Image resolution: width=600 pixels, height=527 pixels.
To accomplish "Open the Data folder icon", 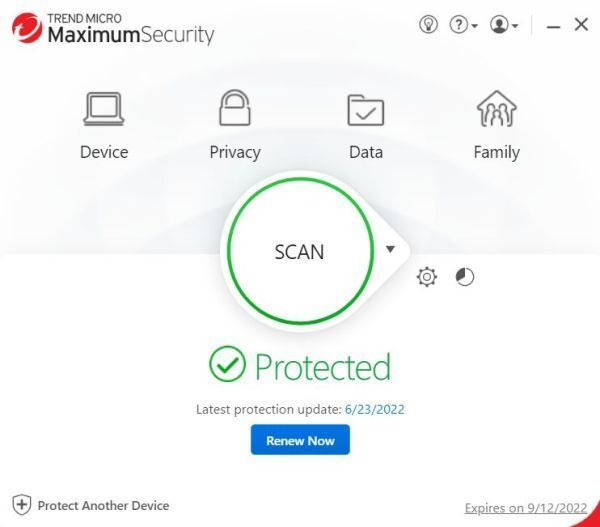I will [366, 108].
